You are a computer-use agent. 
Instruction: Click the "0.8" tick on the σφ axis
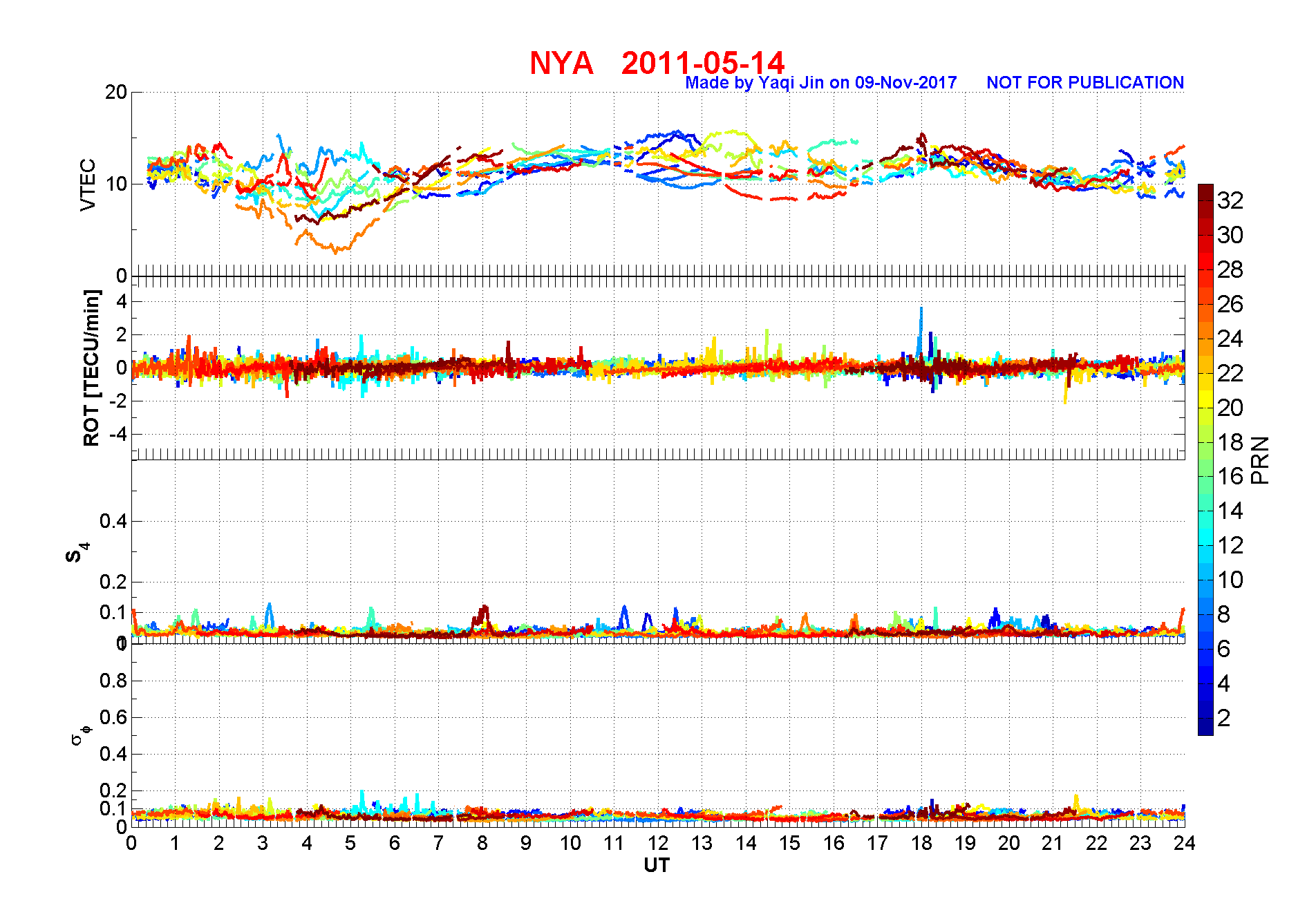tap(113, 681)
